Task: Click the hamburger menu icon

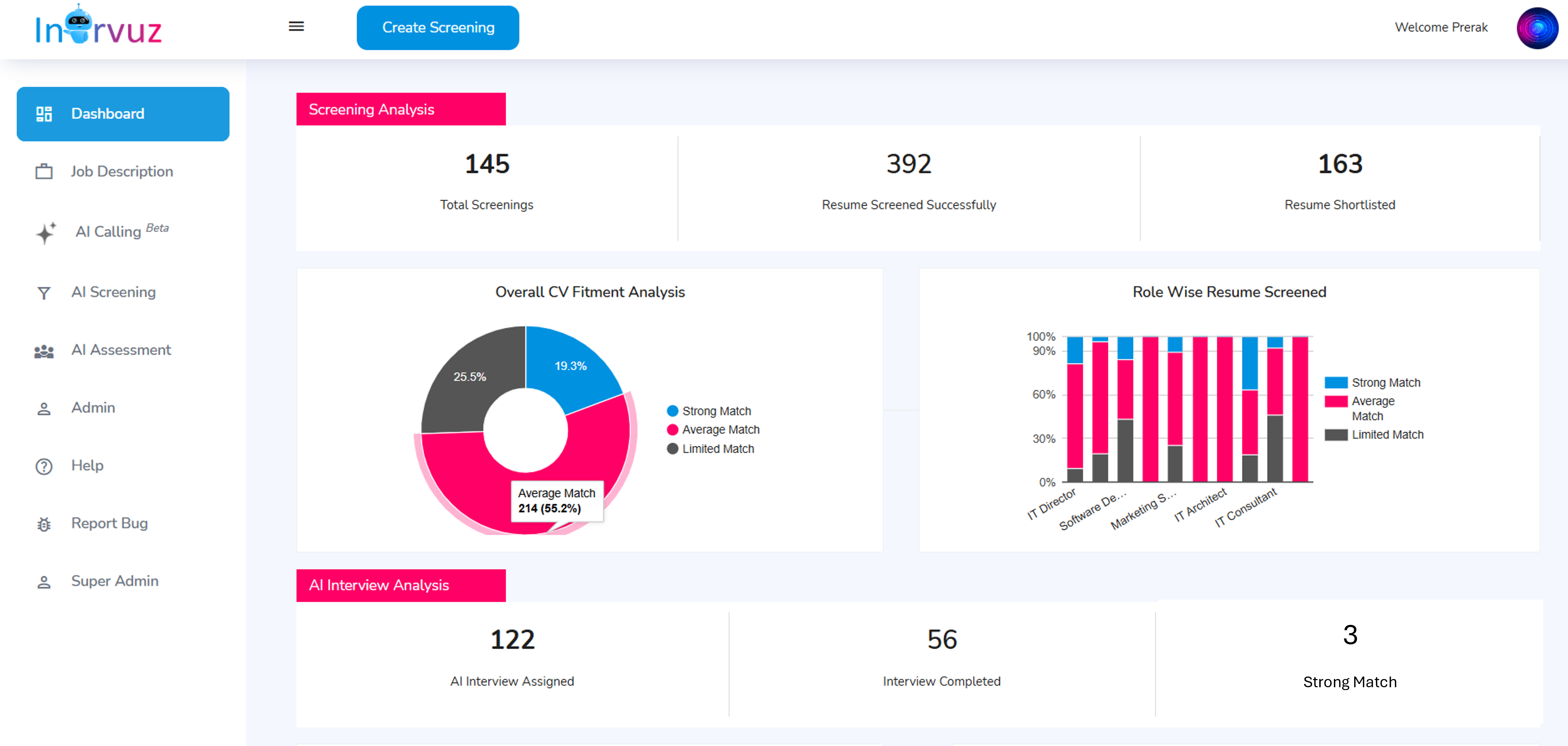Action: pyautogui.click(x=296, y=26)
